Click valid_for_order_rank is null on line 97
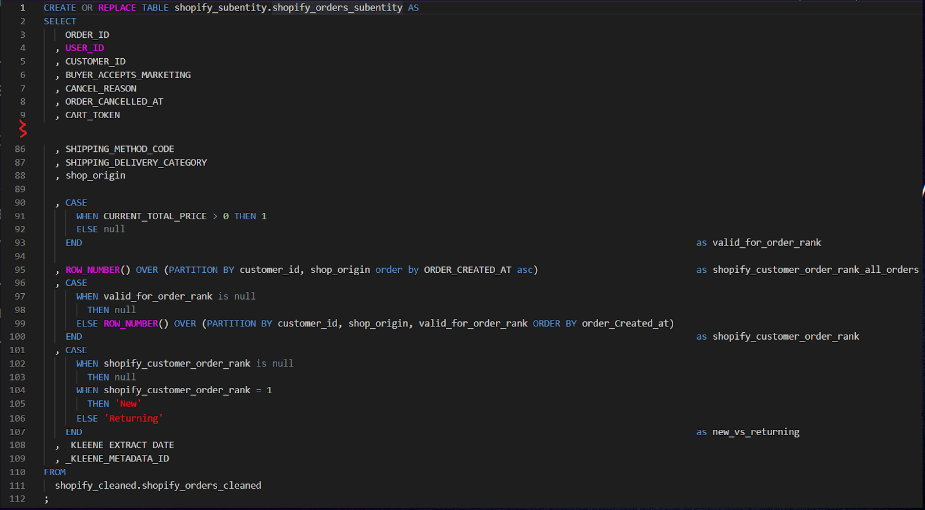Viewport: 925px width, 510px height. 179,297
